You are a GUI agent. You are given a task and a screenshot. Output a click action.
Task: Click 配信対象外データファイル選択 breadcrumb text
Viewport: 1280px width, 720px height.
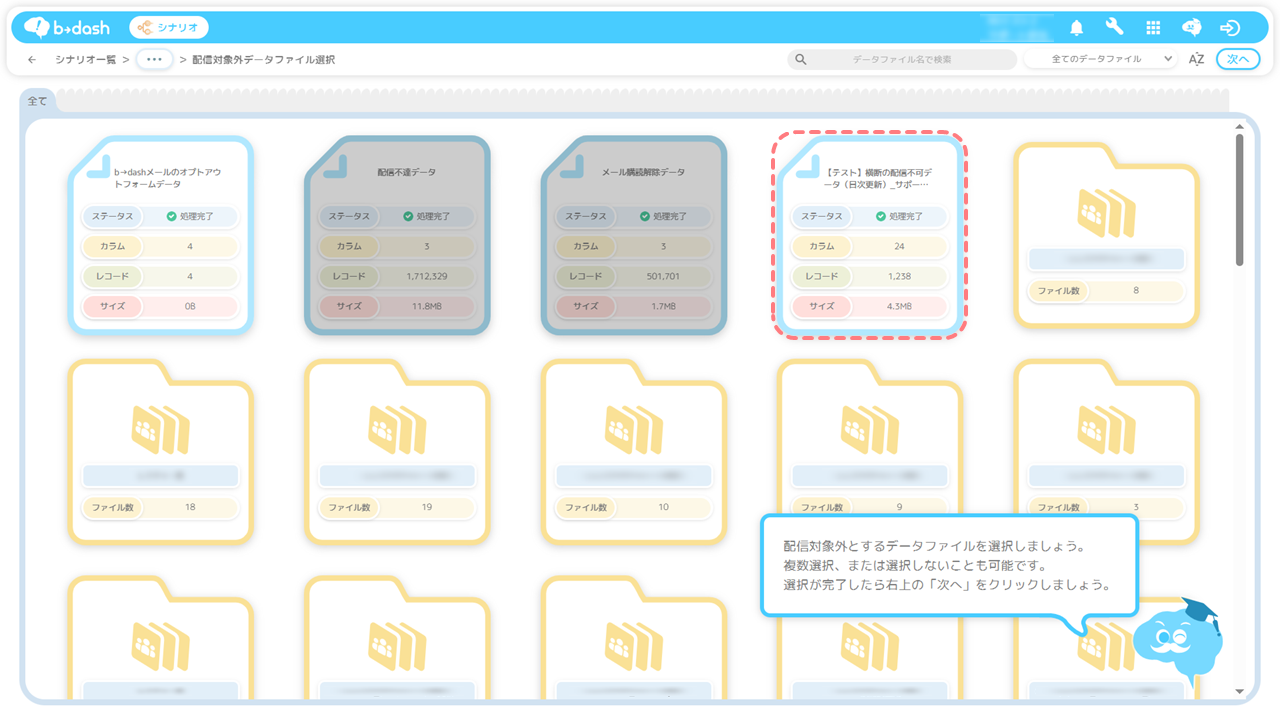click(x=264, y=59)
